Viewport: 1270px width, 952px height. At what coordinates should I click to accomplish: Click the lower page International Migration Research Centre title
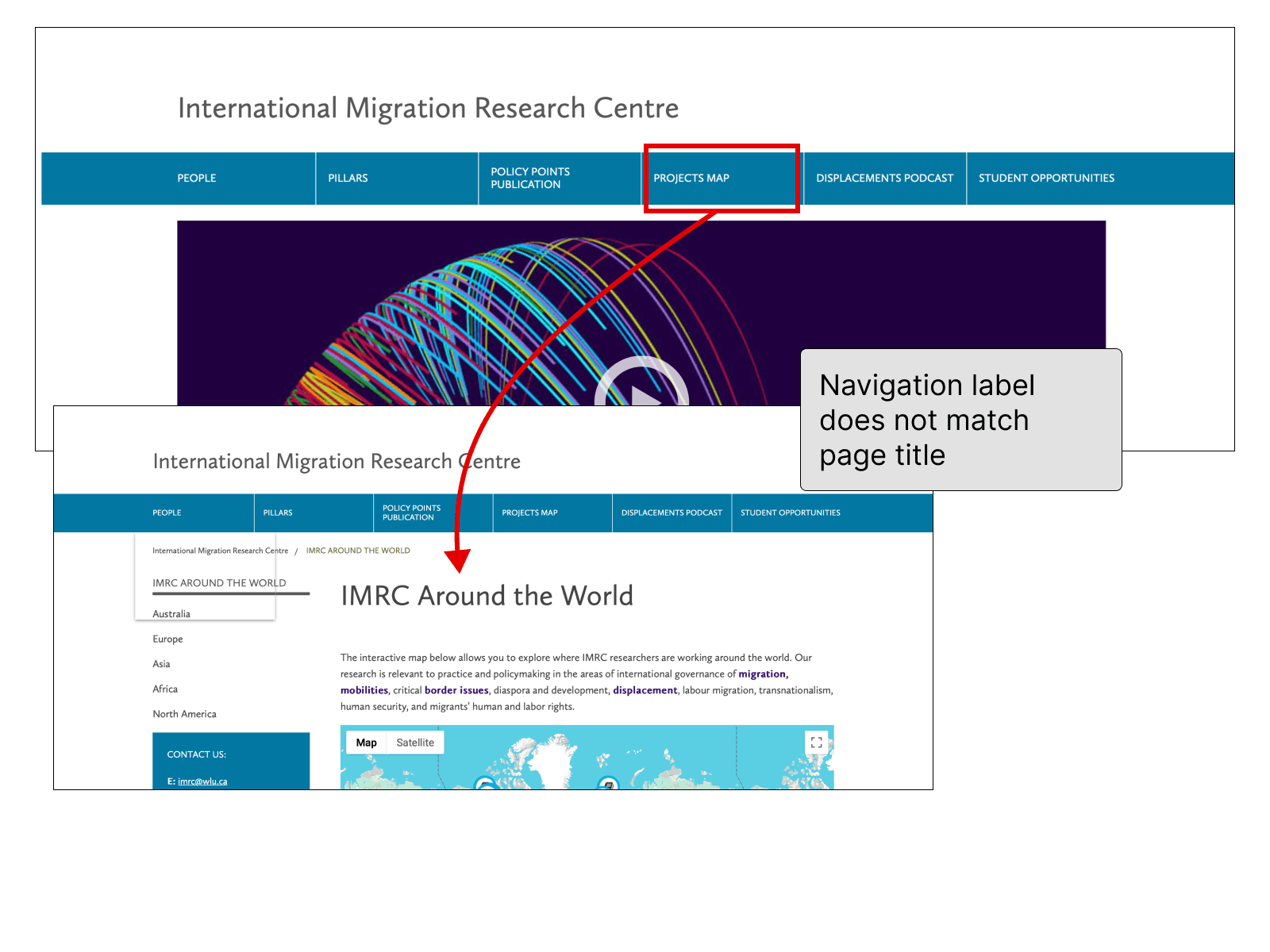tap(337, 462)
